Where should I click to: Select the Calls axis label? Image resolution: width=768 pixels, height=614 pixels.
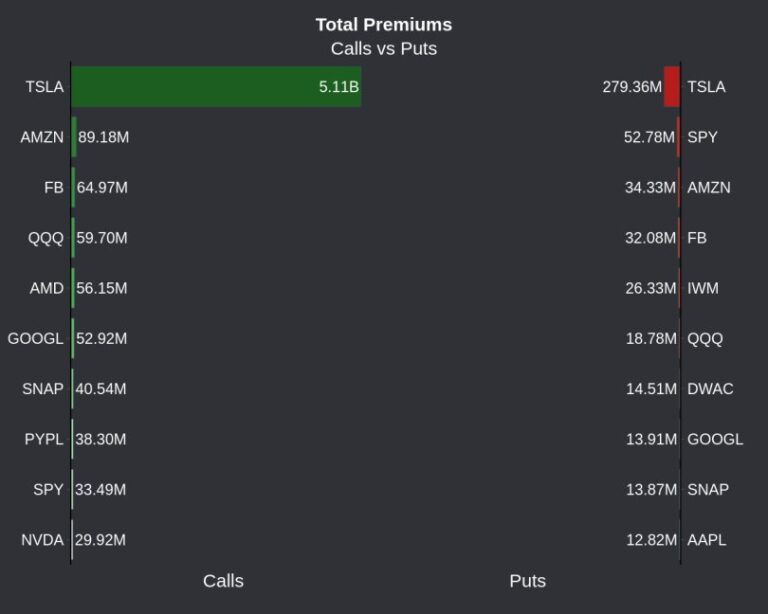(223, 581)
